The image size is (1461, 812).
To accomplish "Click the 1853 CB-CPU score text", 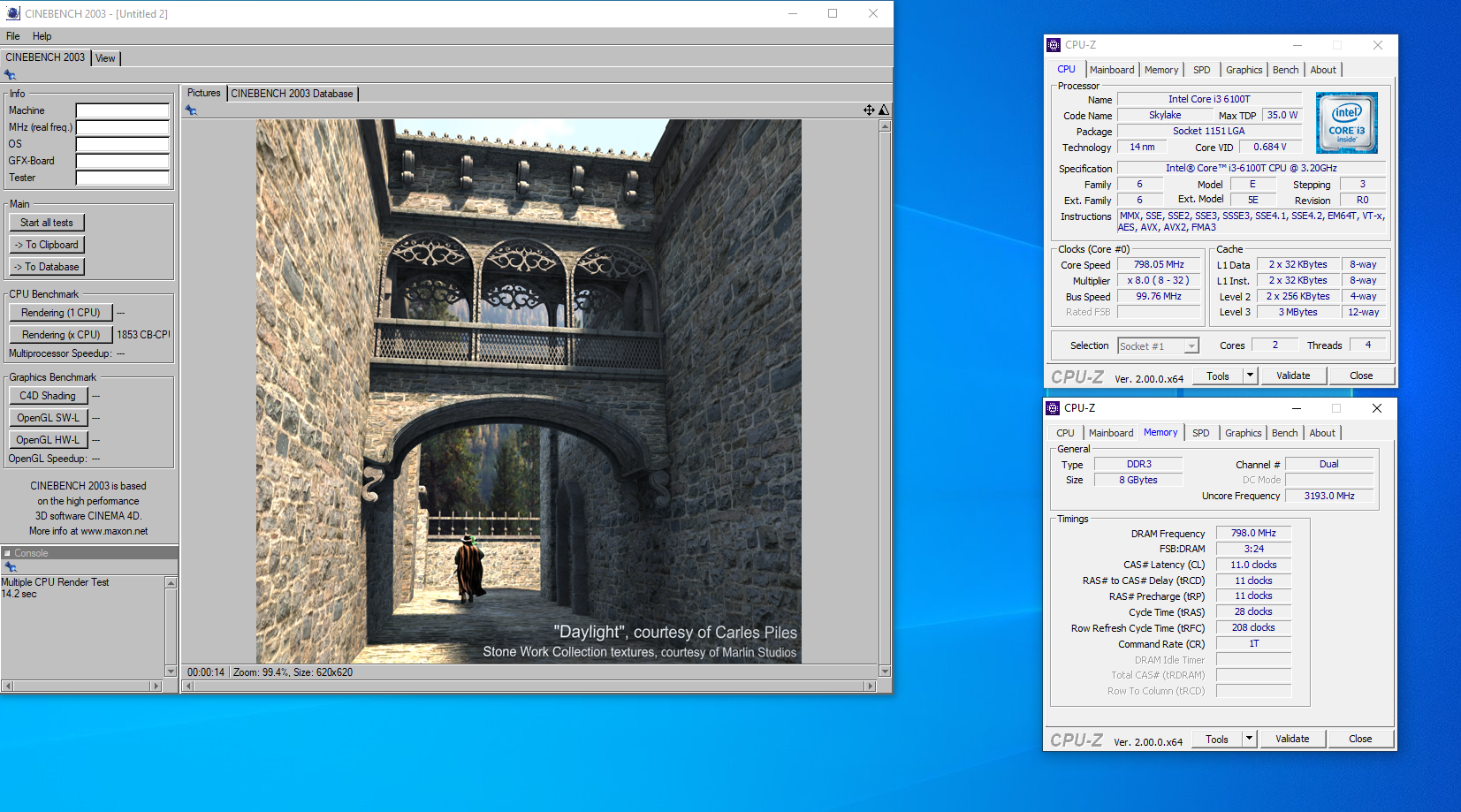I will (142, 335).
